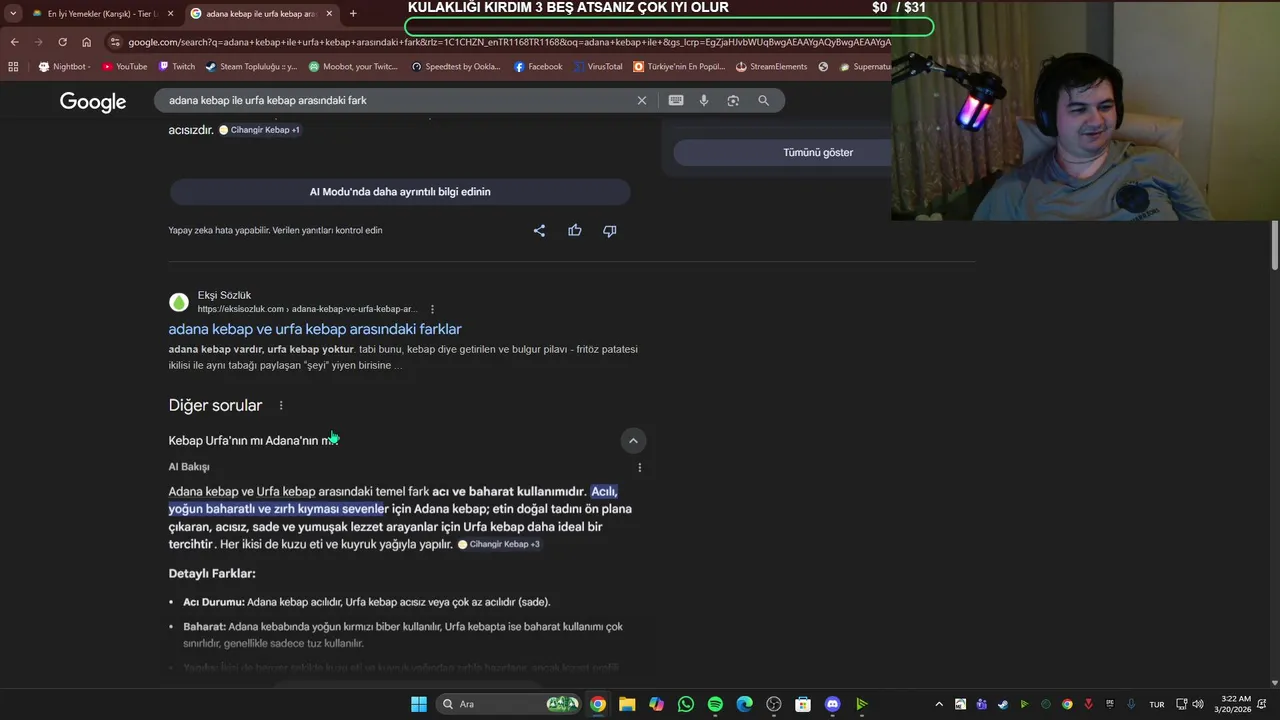The image size is (1280, 720).
Task: Close the En İyi Yemekler tab
Action: click(170, 14)
